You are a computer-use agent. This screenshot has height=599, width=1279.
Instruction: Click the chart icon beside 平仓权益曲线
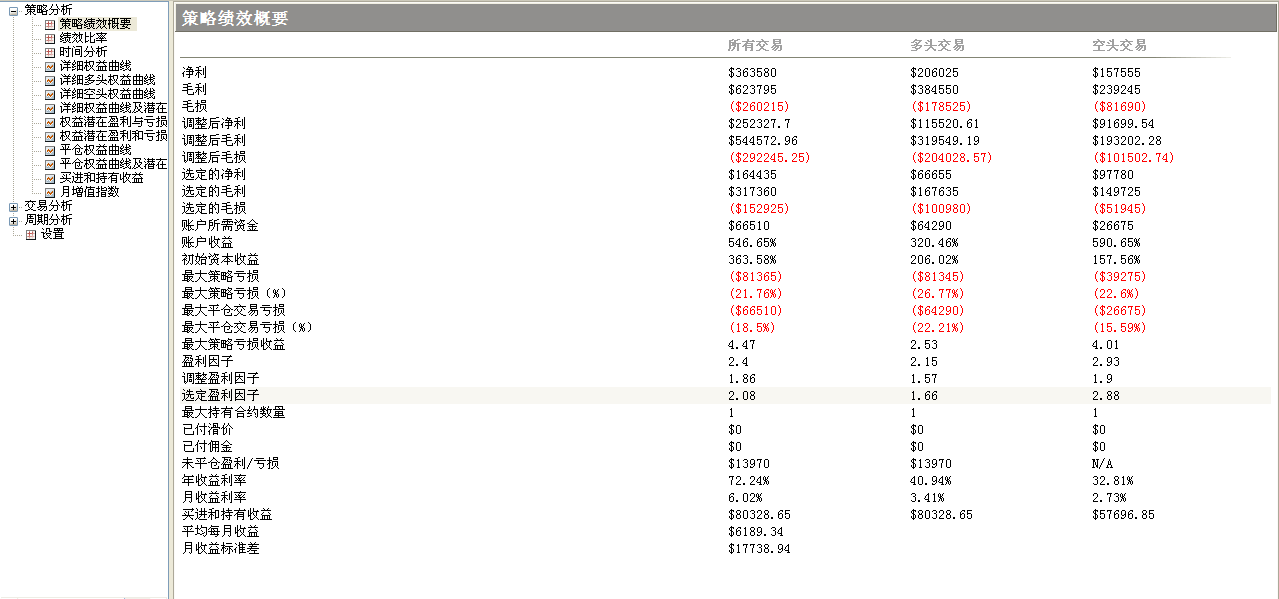pos(50,150)
